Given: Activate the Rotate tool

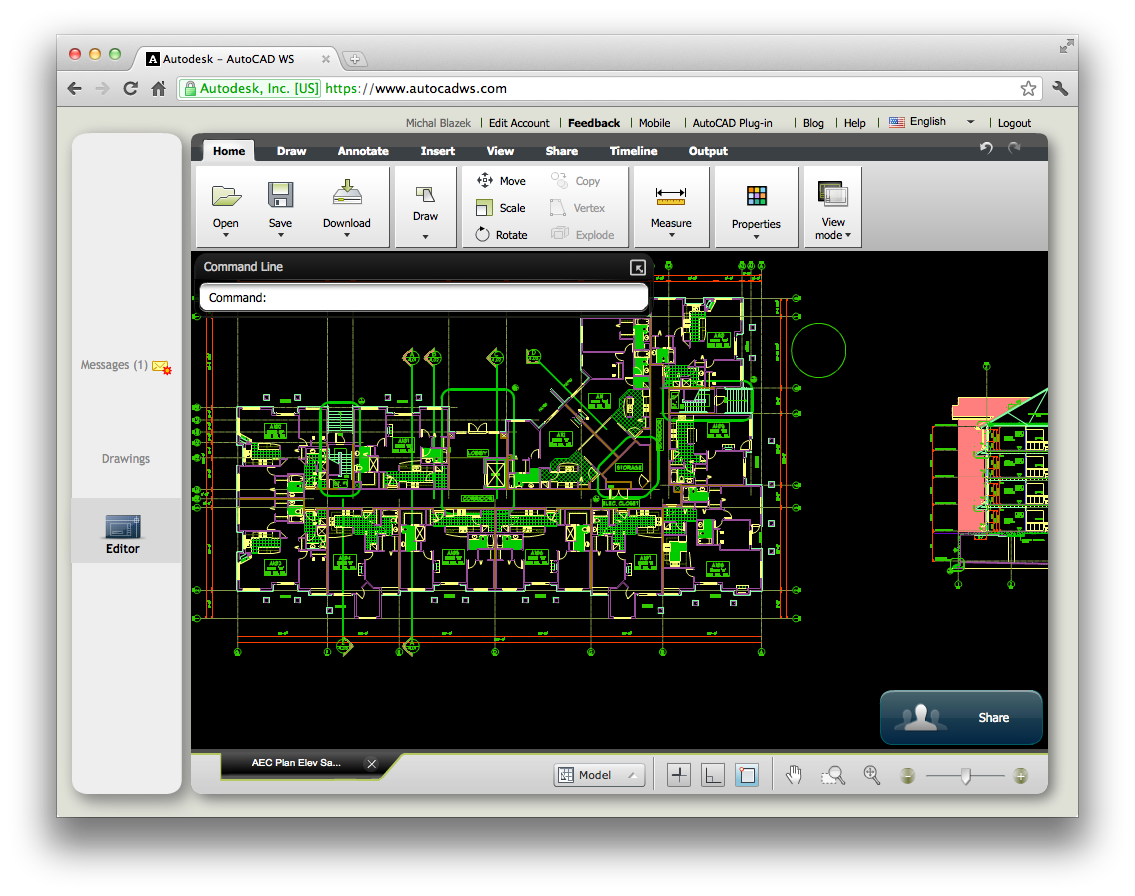Looking at the screenshot, I should [501, 235].
